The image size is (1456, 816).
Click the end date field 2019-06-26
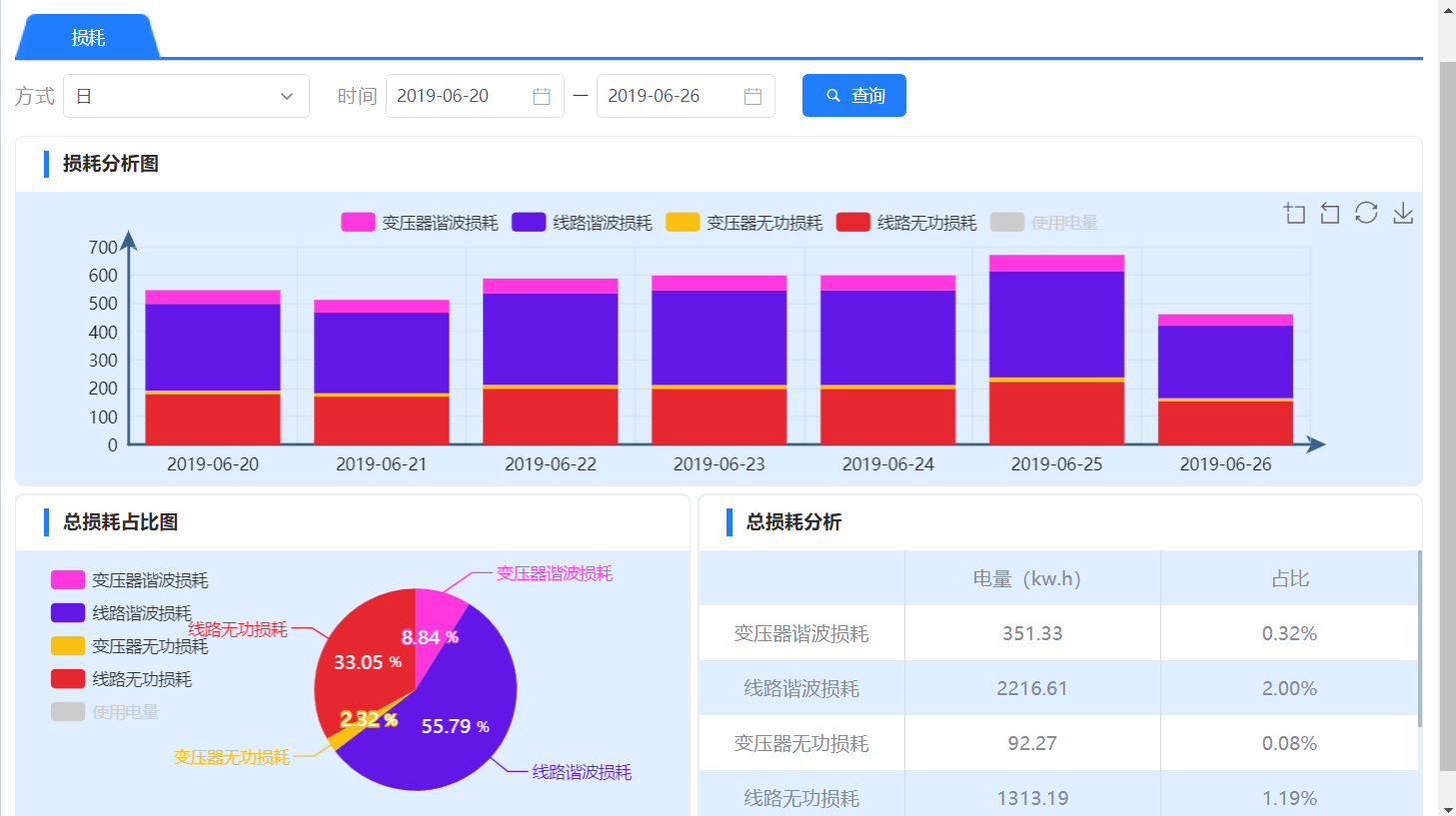click(686, 96)
